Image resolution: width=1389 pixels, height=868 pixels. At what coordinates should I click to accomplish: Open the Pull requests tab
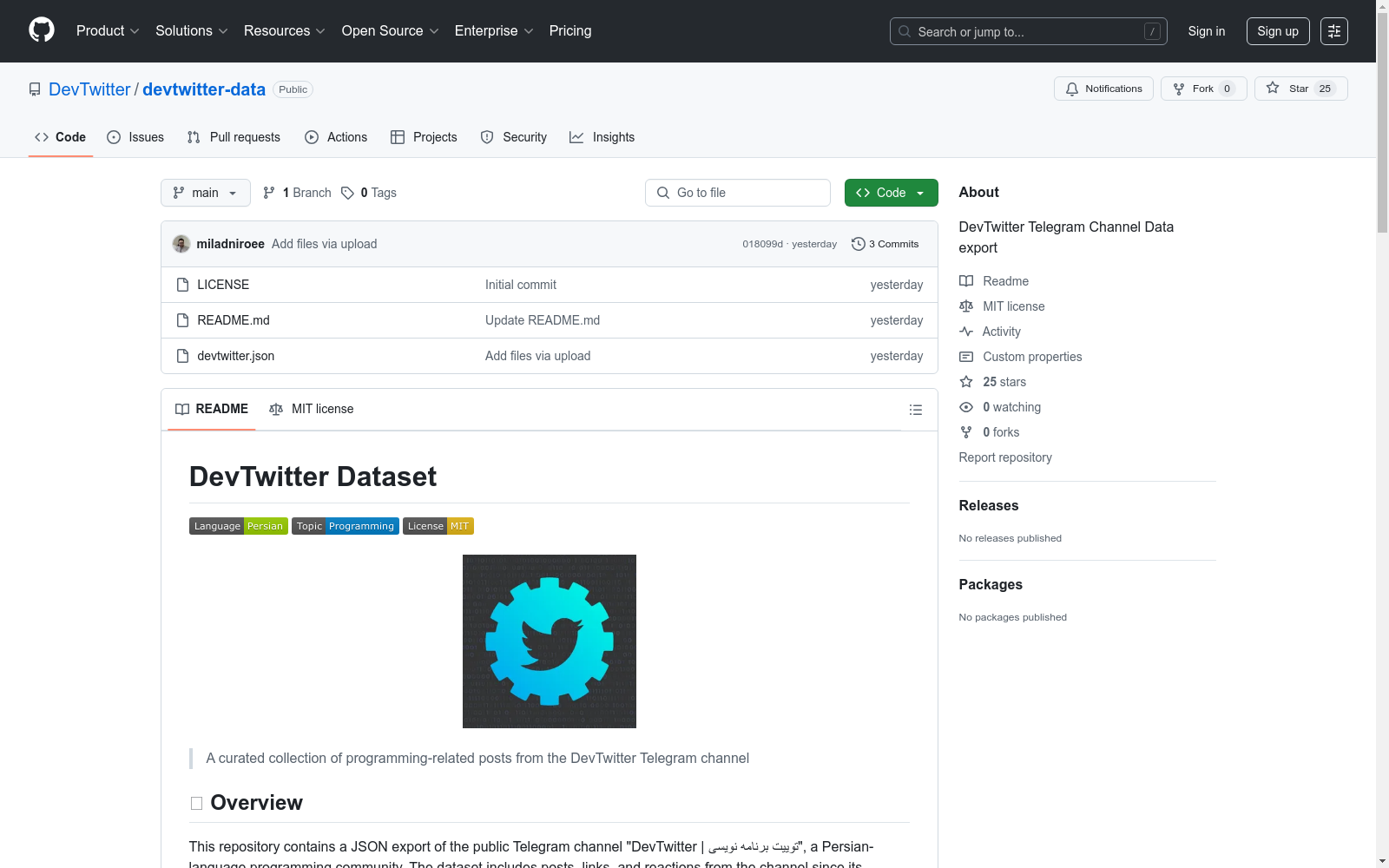coord(234,137)
